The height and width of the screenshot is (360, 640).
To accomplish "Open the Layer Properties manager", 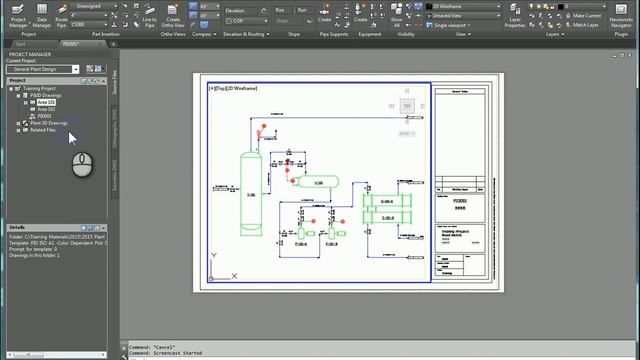I will (515, 16).
